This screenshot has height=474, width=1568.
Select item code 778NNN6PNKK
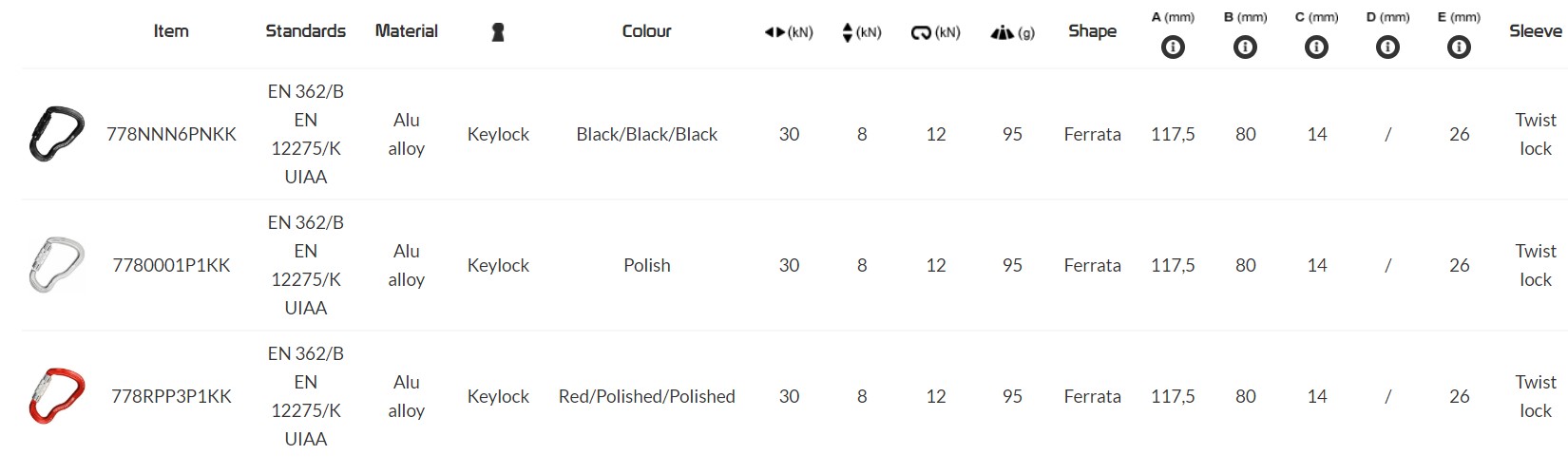(x=171, y=134)
